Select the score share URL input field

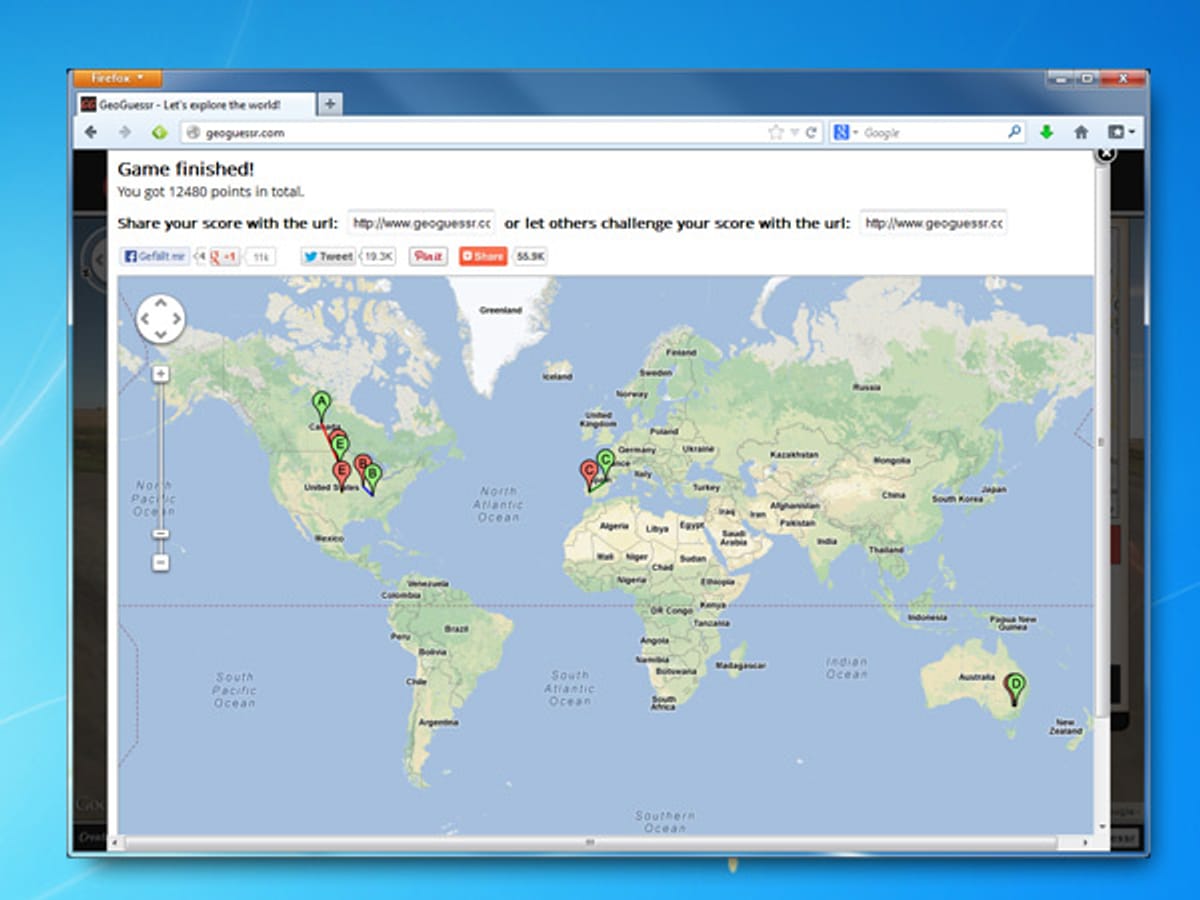coord(420,223)
